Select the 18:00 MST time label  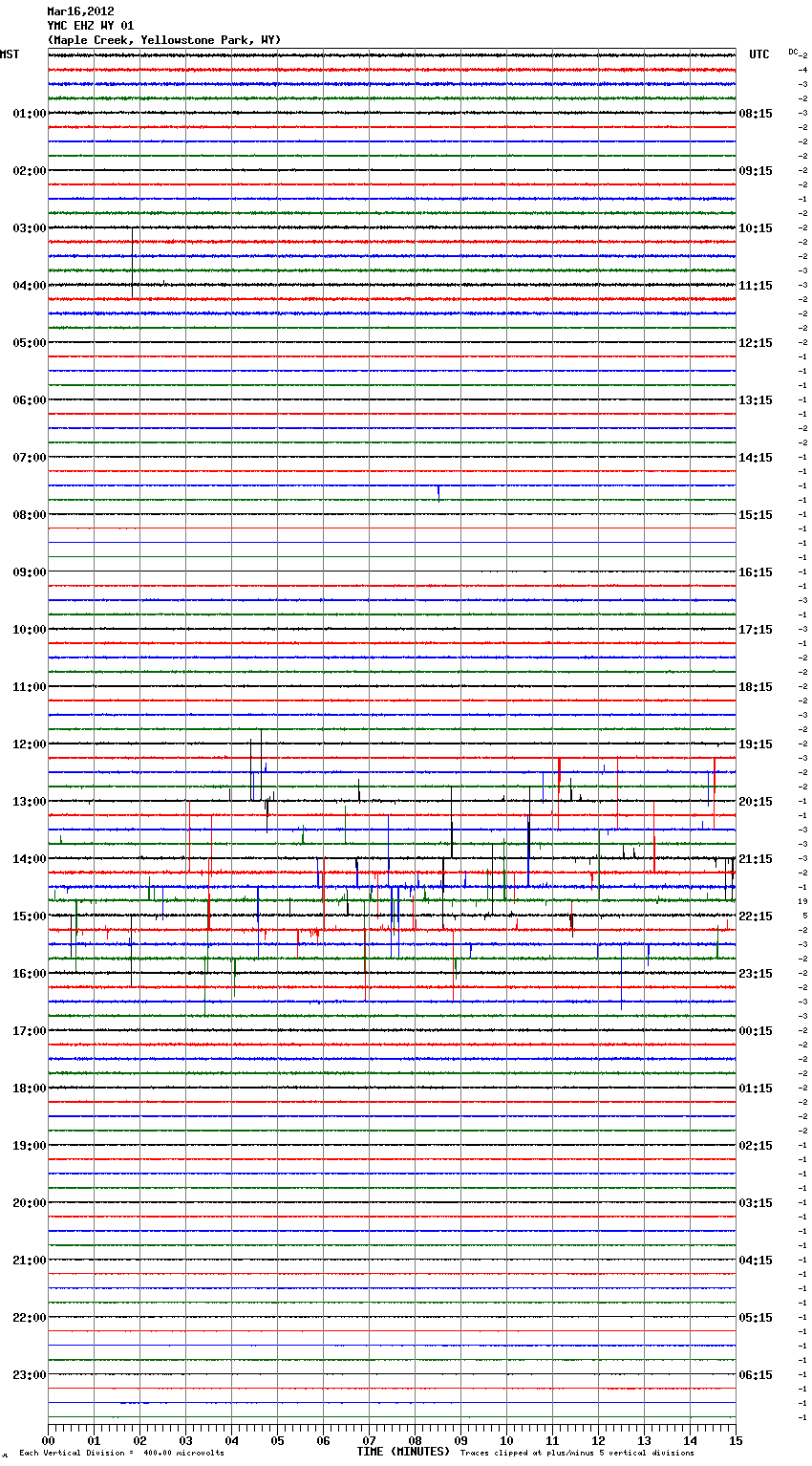[29, 1089]
